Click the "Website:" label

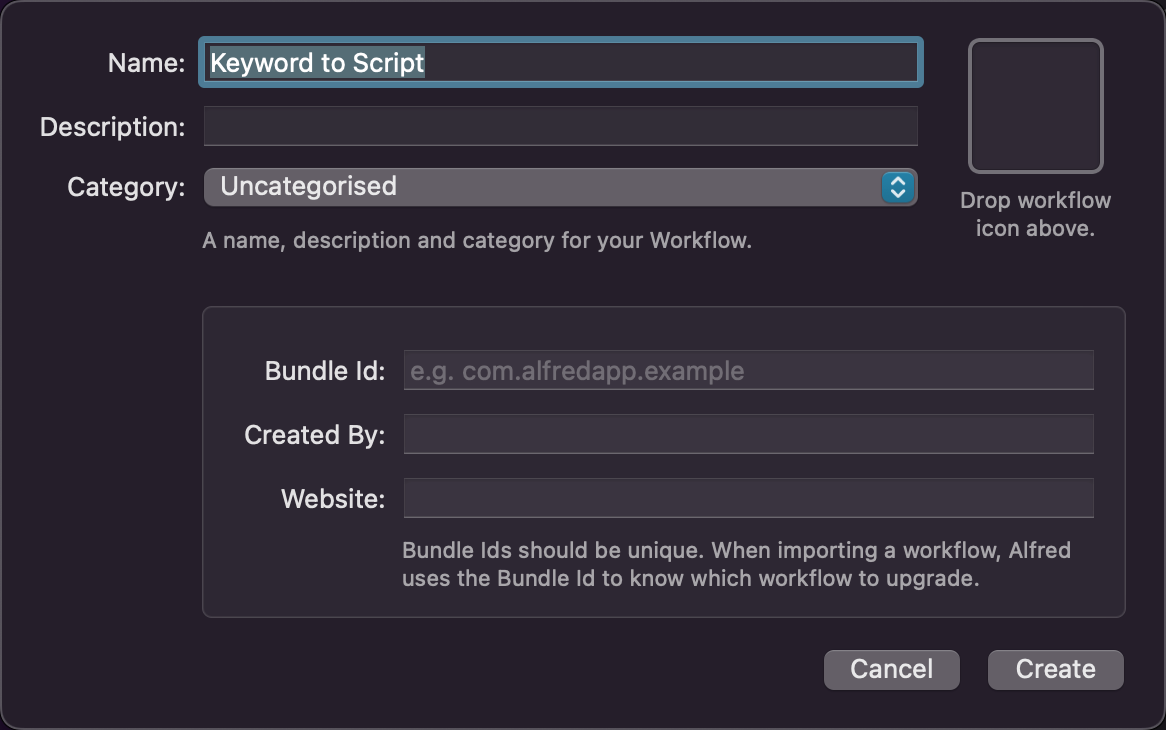pos(332,498)
